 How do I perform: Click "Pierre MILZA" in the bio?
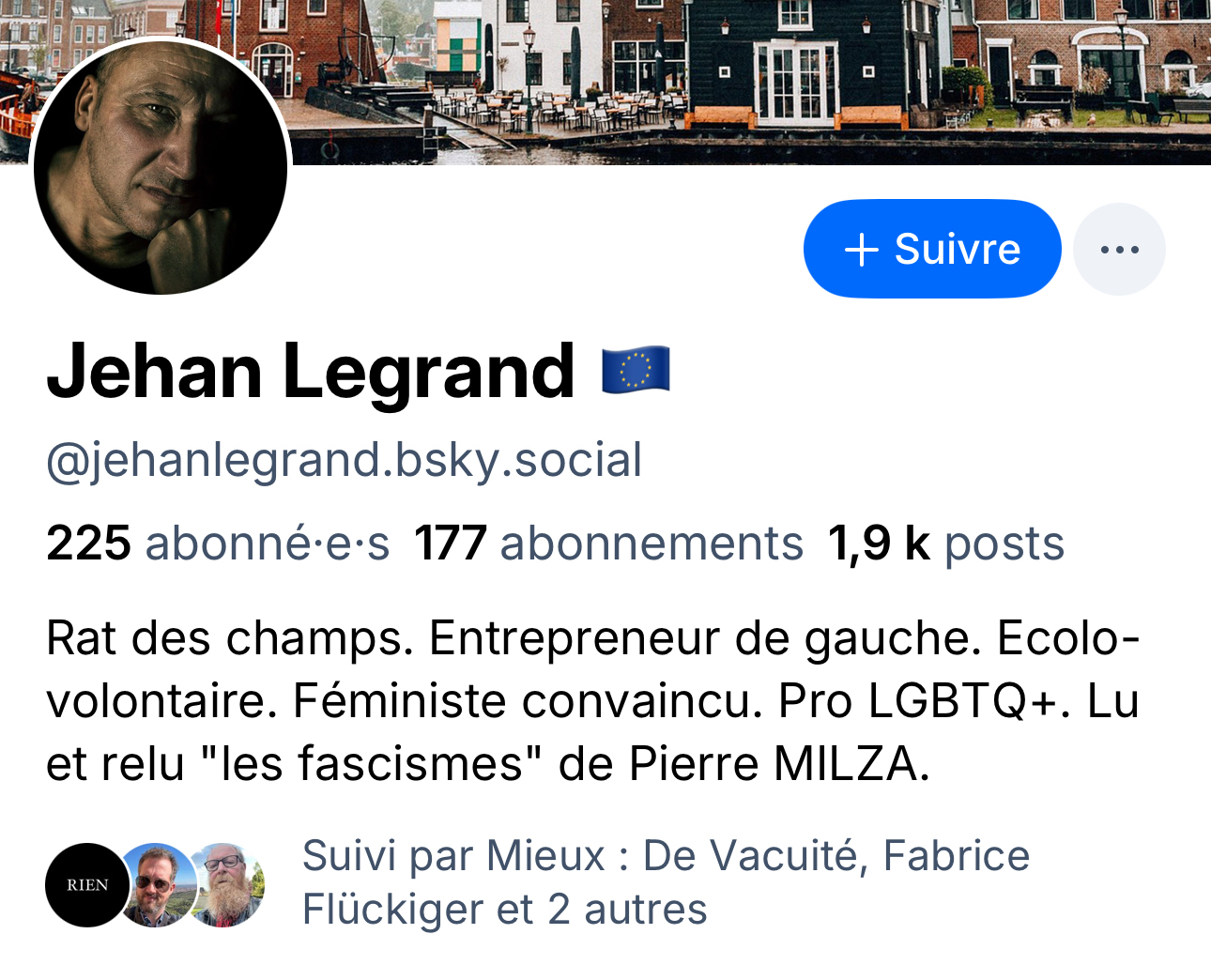[778, 764]
